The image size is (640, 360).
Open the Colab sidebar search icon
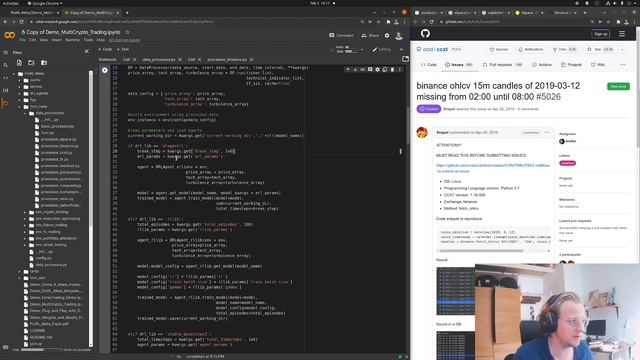pos(5,65)
